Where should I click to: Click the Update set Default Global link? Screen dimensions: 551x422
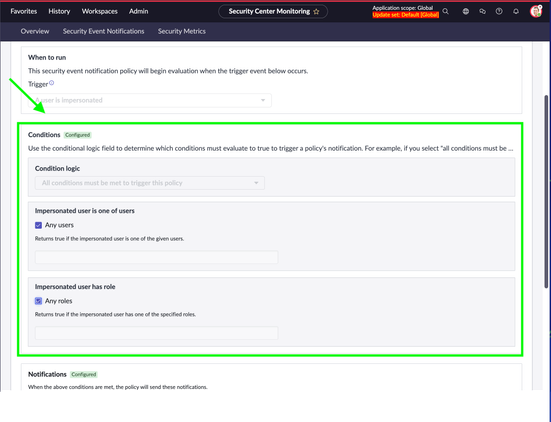point(406,15)
